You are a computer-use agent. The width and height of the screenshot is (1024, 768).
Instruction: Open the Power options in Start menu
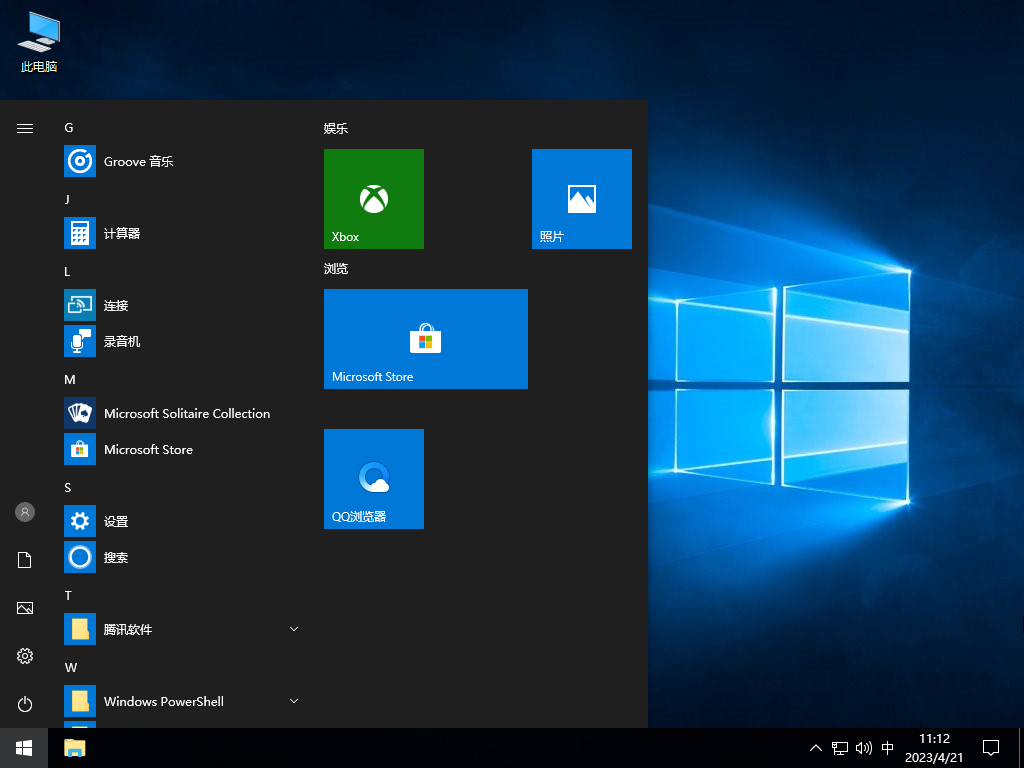pos(24,704)
